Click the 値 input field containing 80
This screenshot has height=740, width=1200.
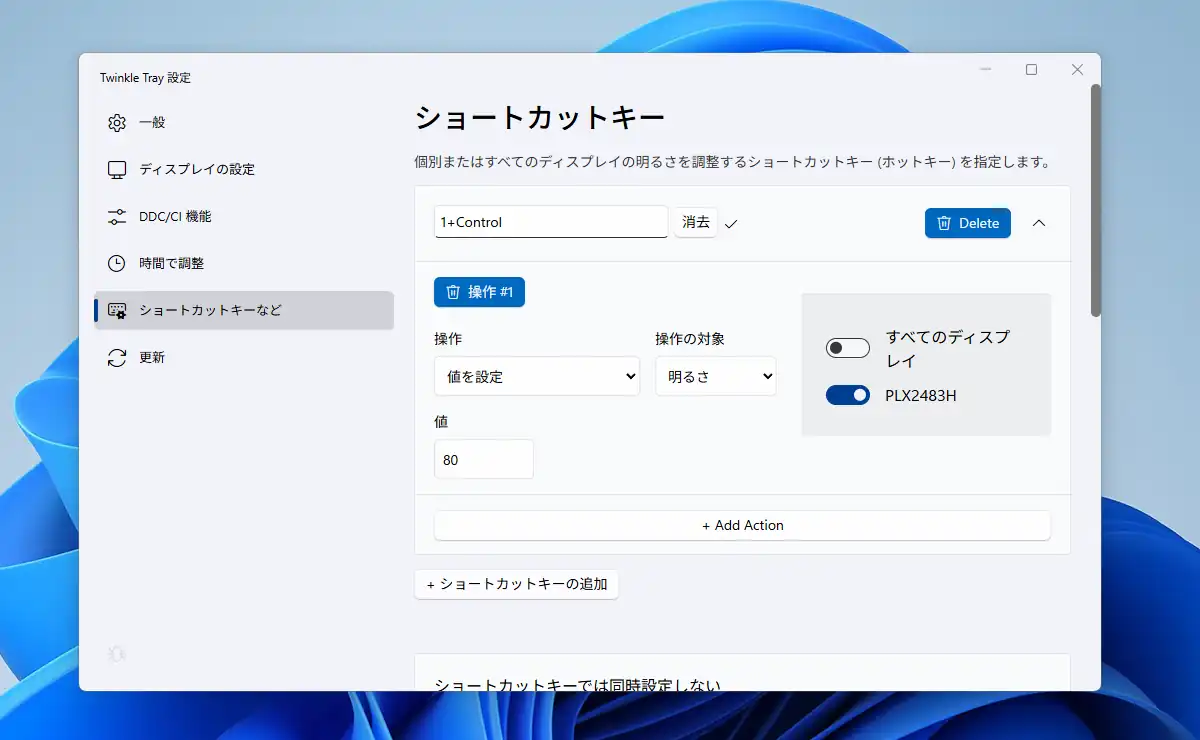click(x=484, y=460)
